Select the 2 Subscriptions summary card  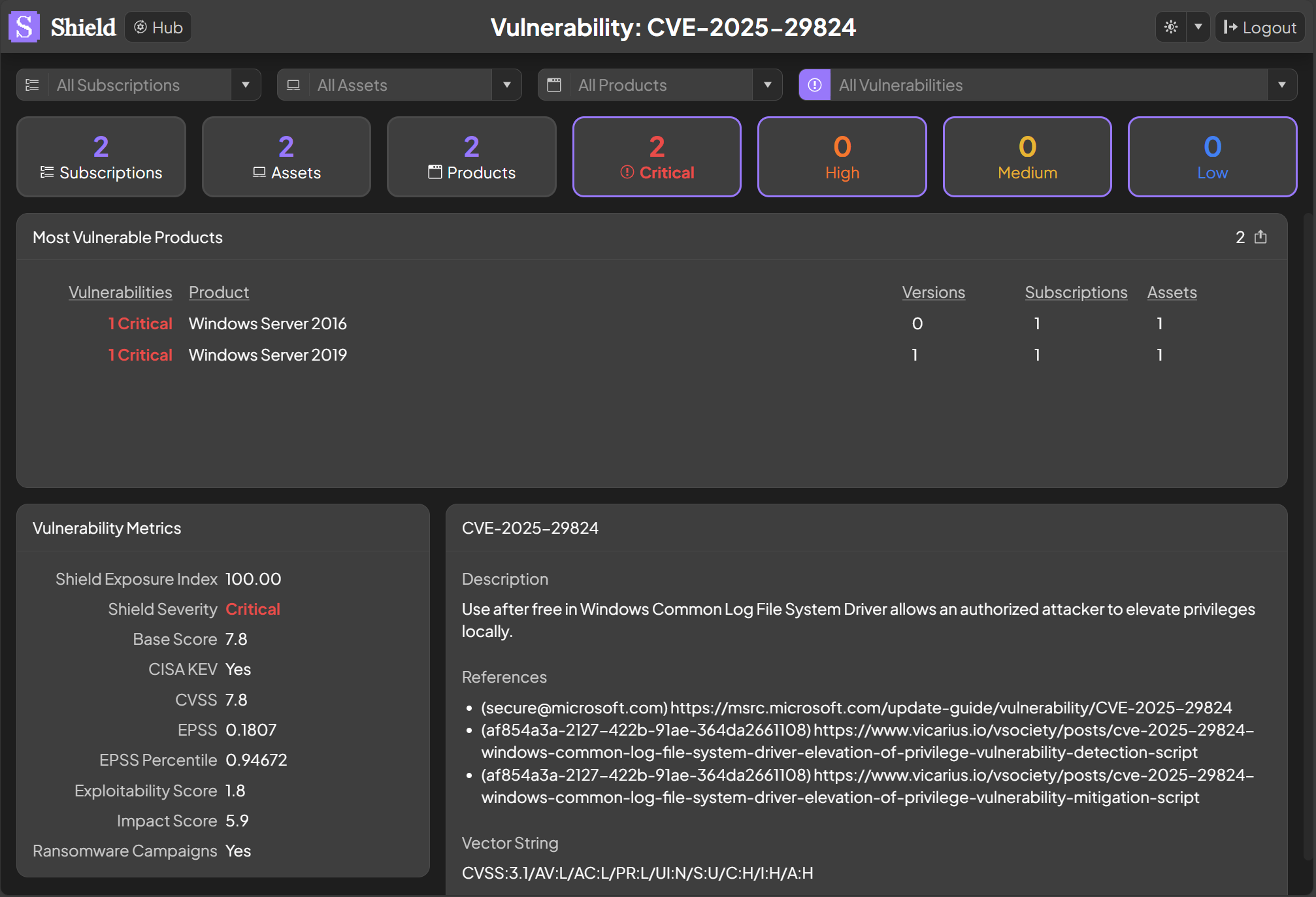tap(101, 157)
